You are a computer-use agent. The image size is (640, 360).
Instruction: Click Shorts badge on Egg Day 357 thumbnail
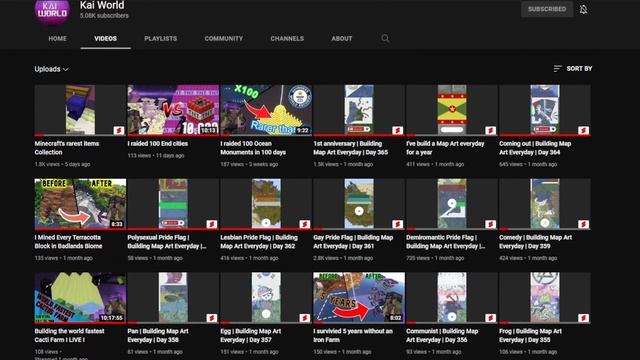[304, 318]
